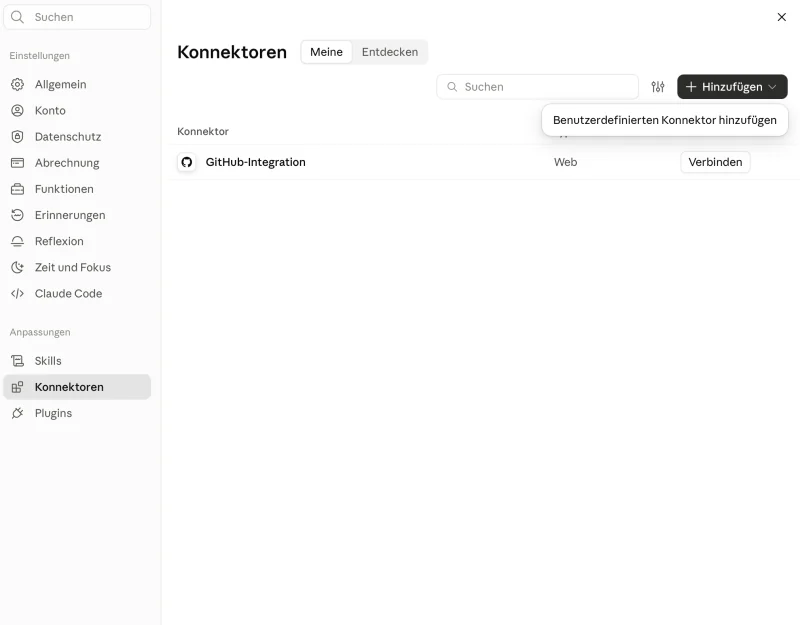
Task: Close the settings dialog with X
Action: (x=782, y=17)
